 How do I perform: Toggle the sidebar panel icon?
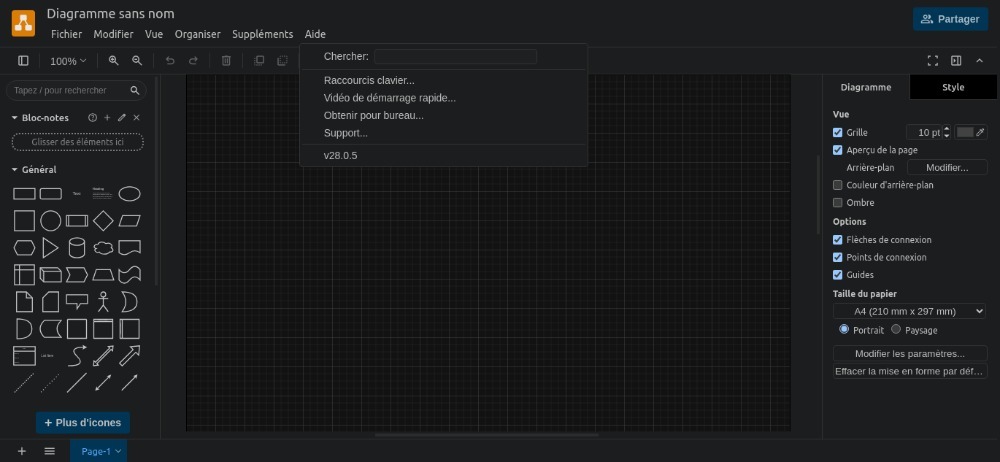pos(23,61)
